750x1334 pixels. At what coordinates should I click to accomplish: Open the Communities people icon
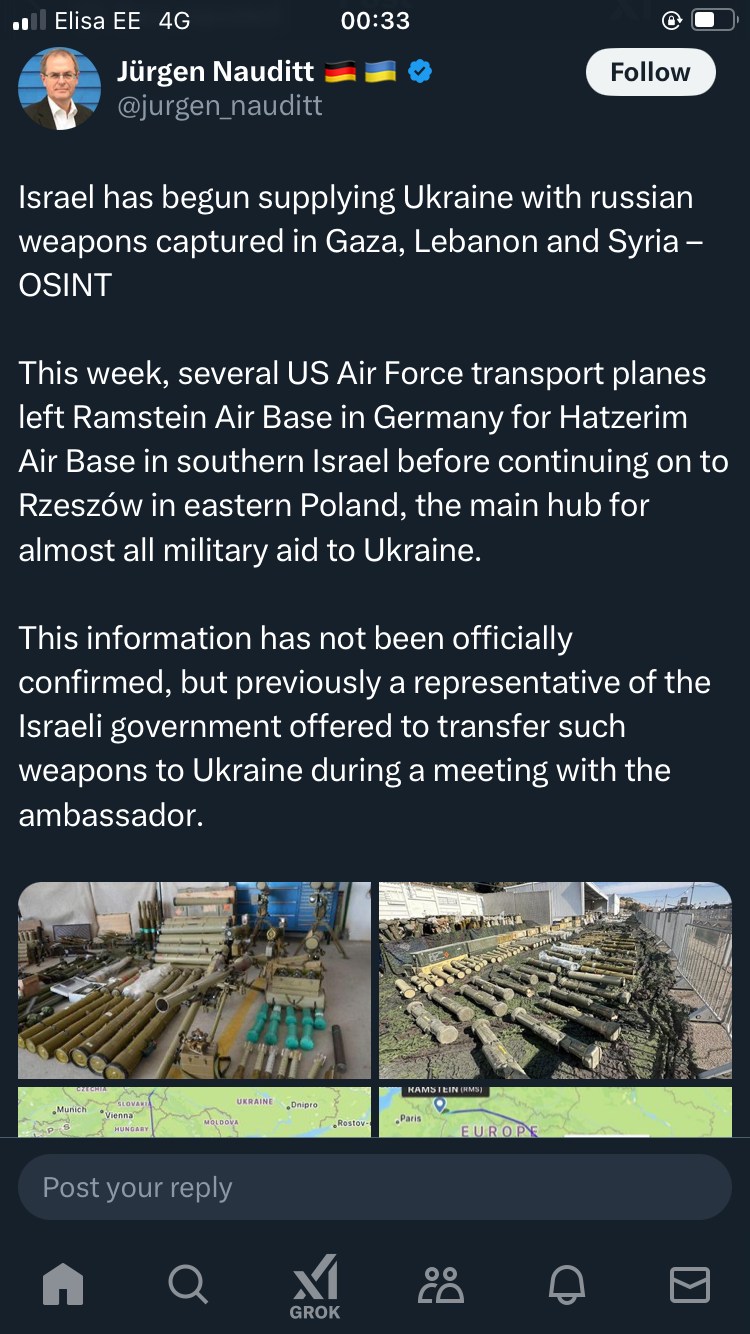[441, 1284]
